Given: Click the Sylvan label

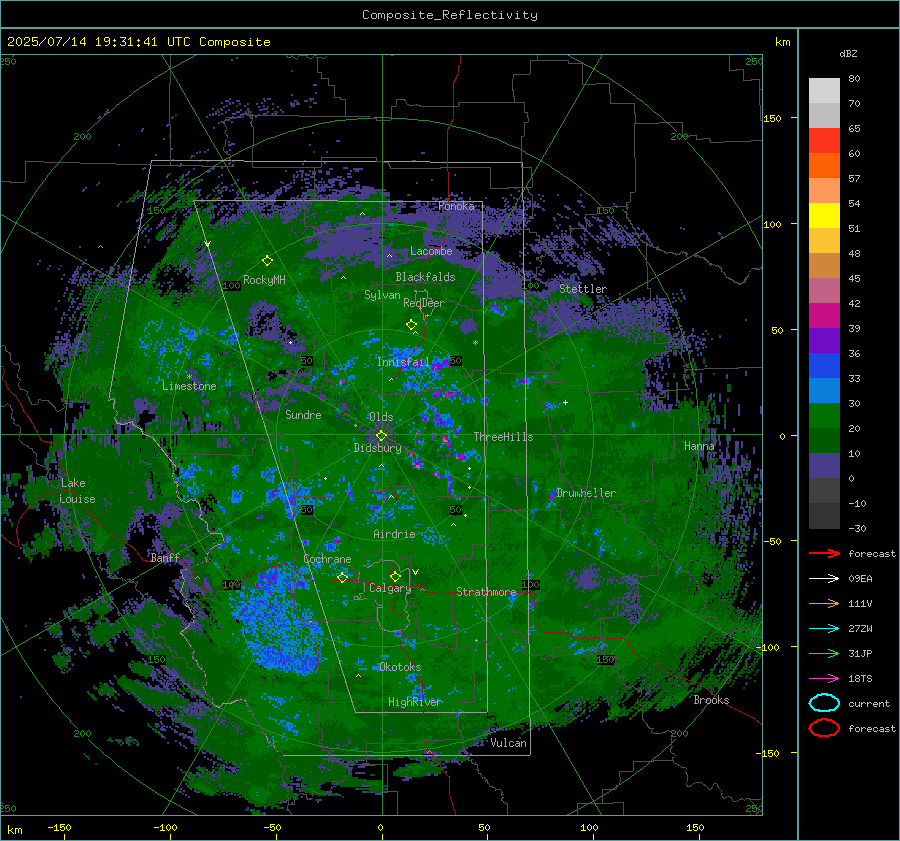Looking at the screenshot, I should 382,295.
